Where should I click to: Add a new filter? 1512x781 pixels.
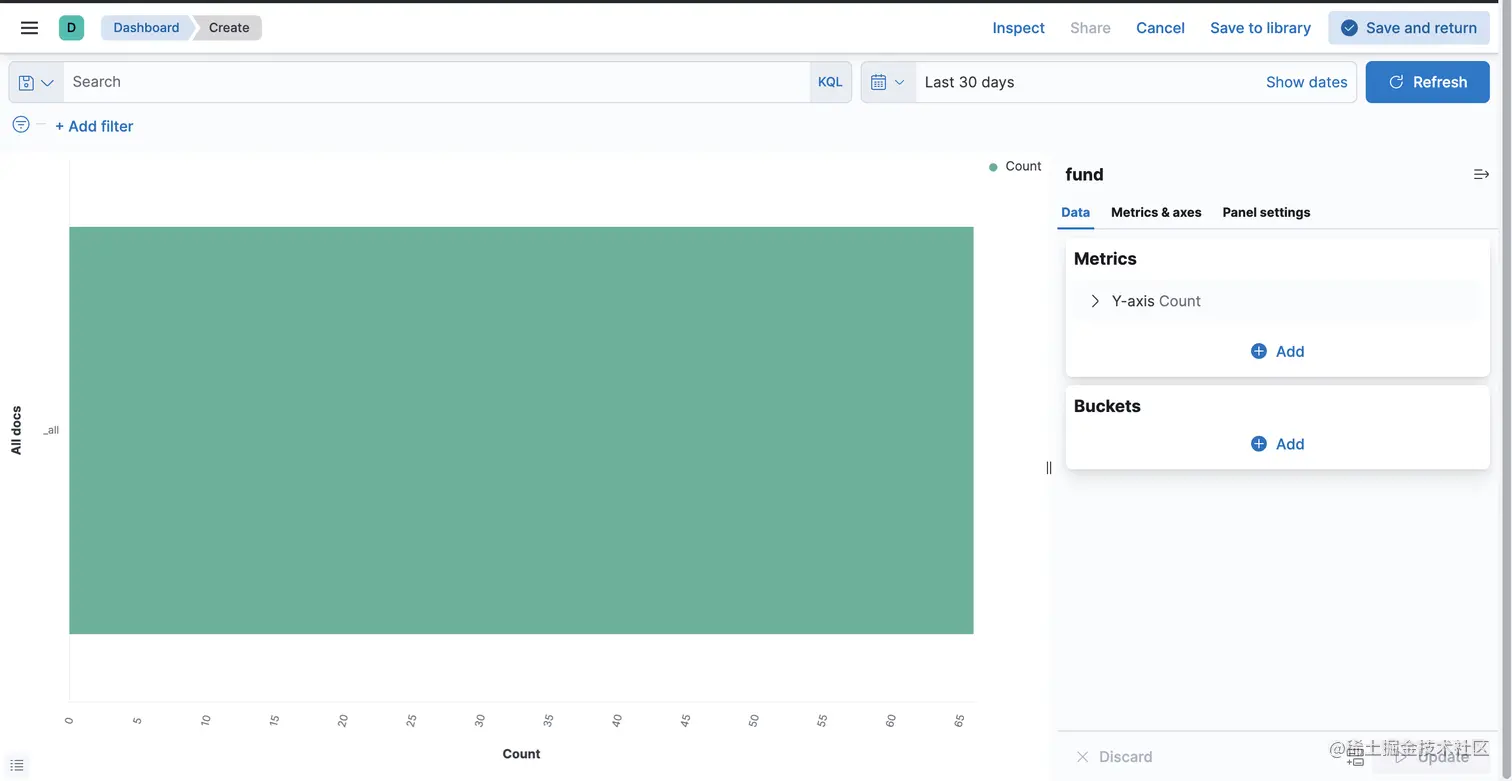(94, 126)
